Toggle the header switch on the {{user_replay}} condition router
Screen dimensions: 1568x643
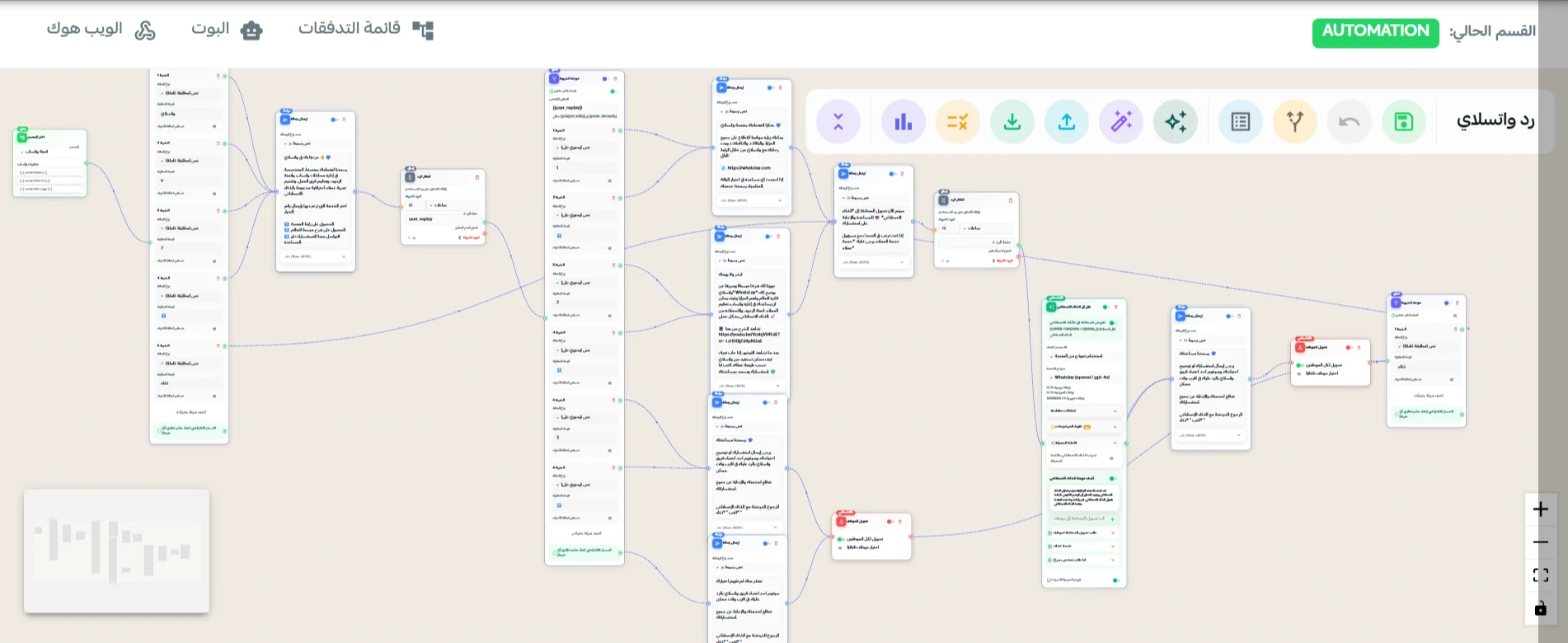point(605,79)
